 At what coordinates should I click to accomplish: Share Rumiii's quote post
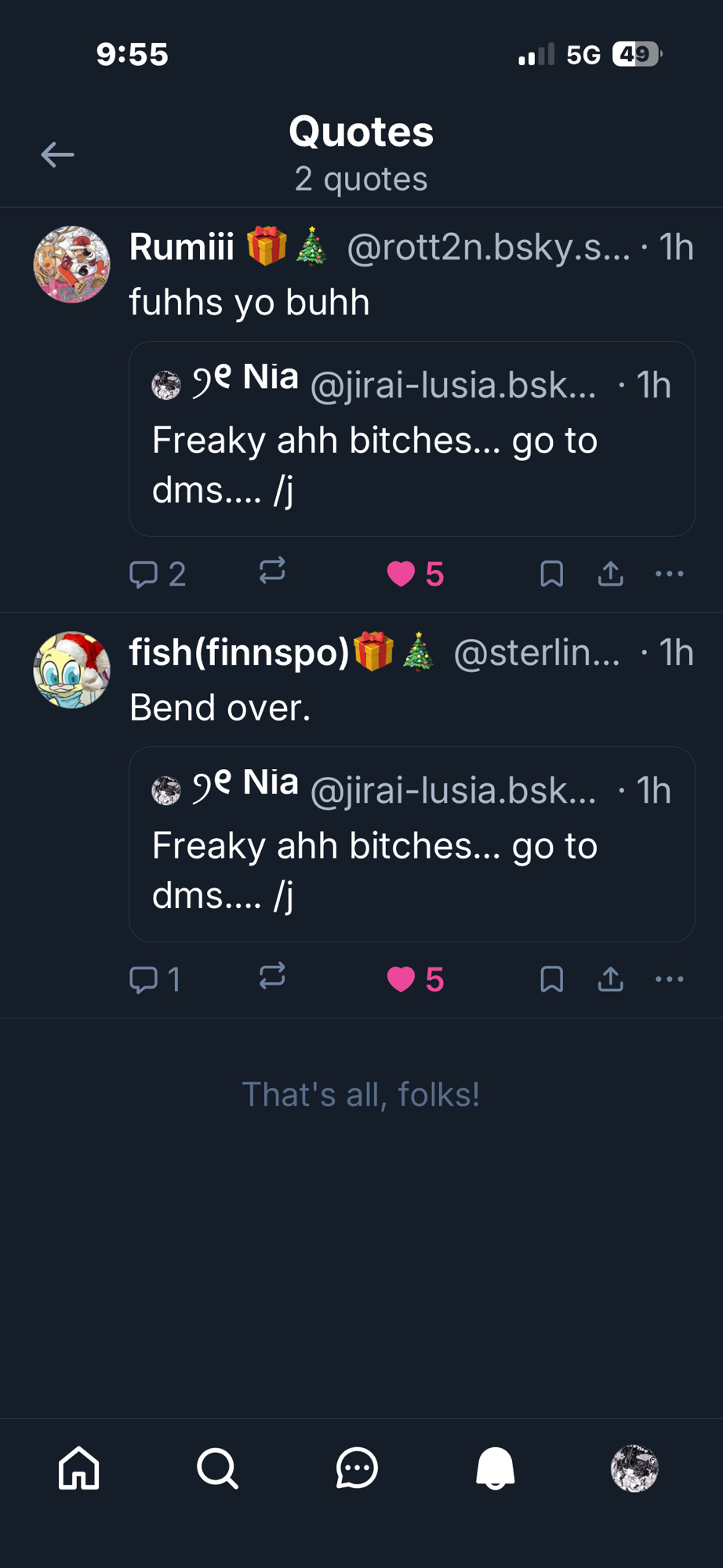pyautogui.click(x=610, y=574)
